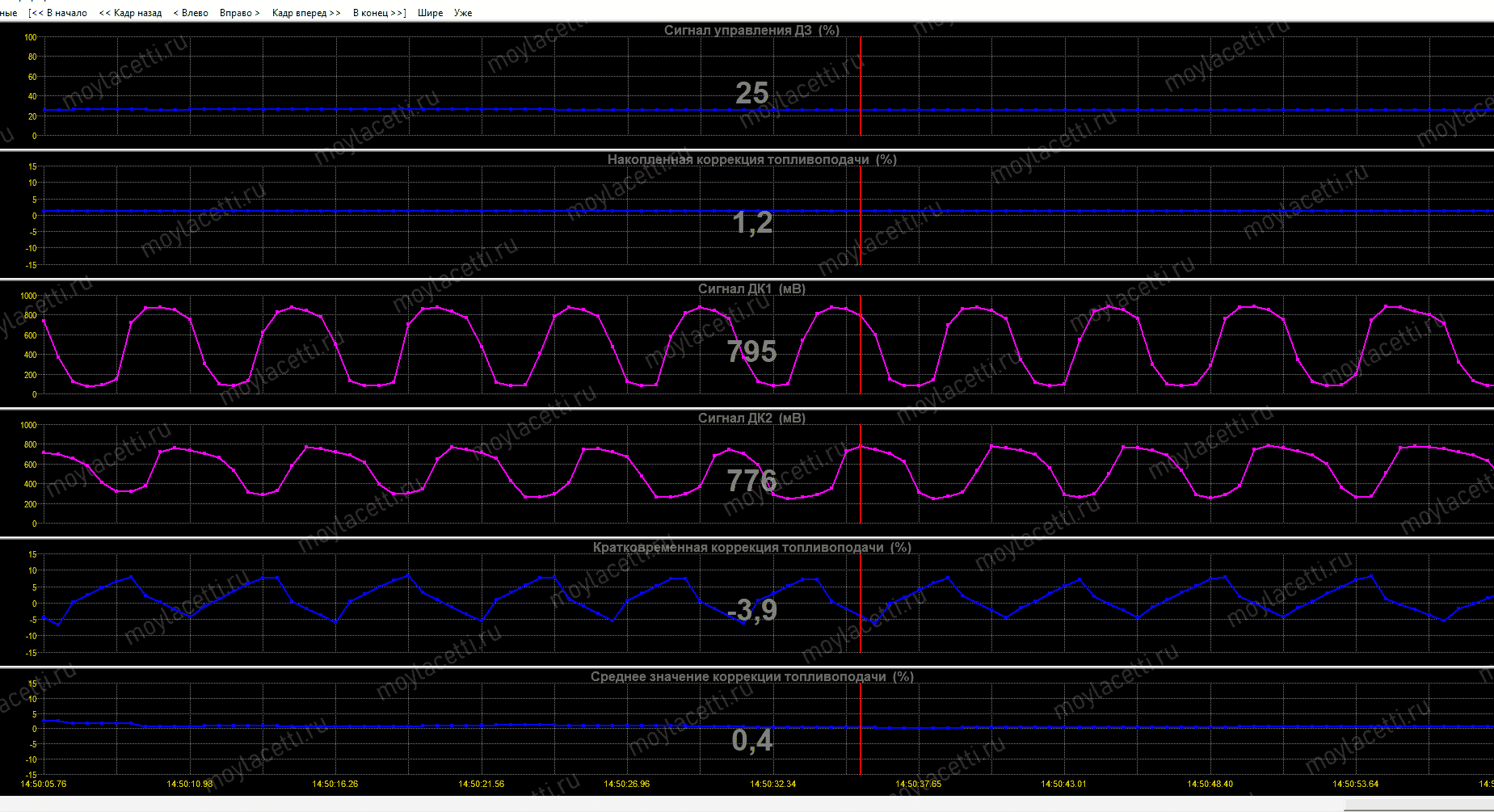Click the 14:50:43.01 time axis label
This screenshot has width=1494, height=812.
1063,784
